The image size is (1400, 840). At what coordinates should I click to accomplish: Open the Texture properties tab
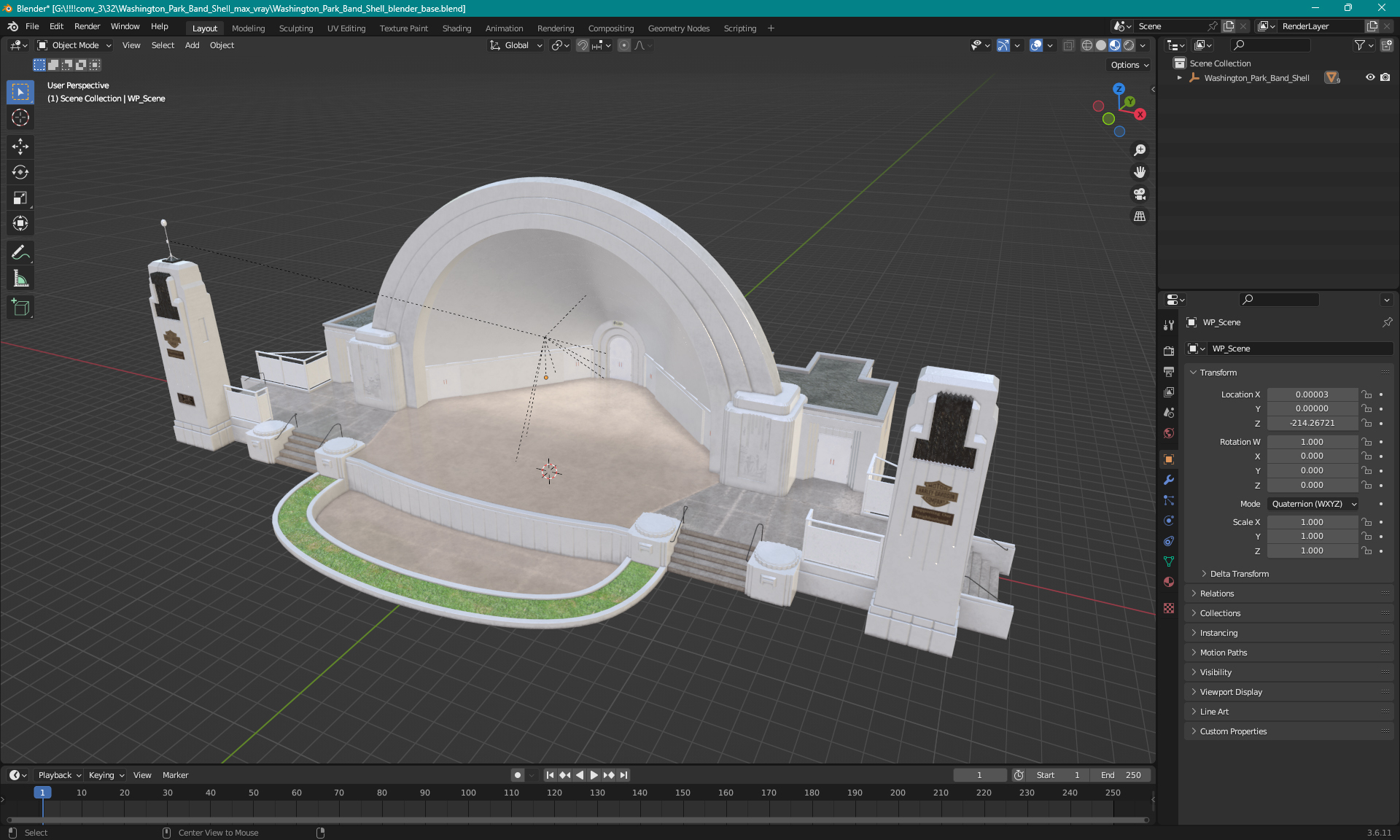pos(1169,608)
